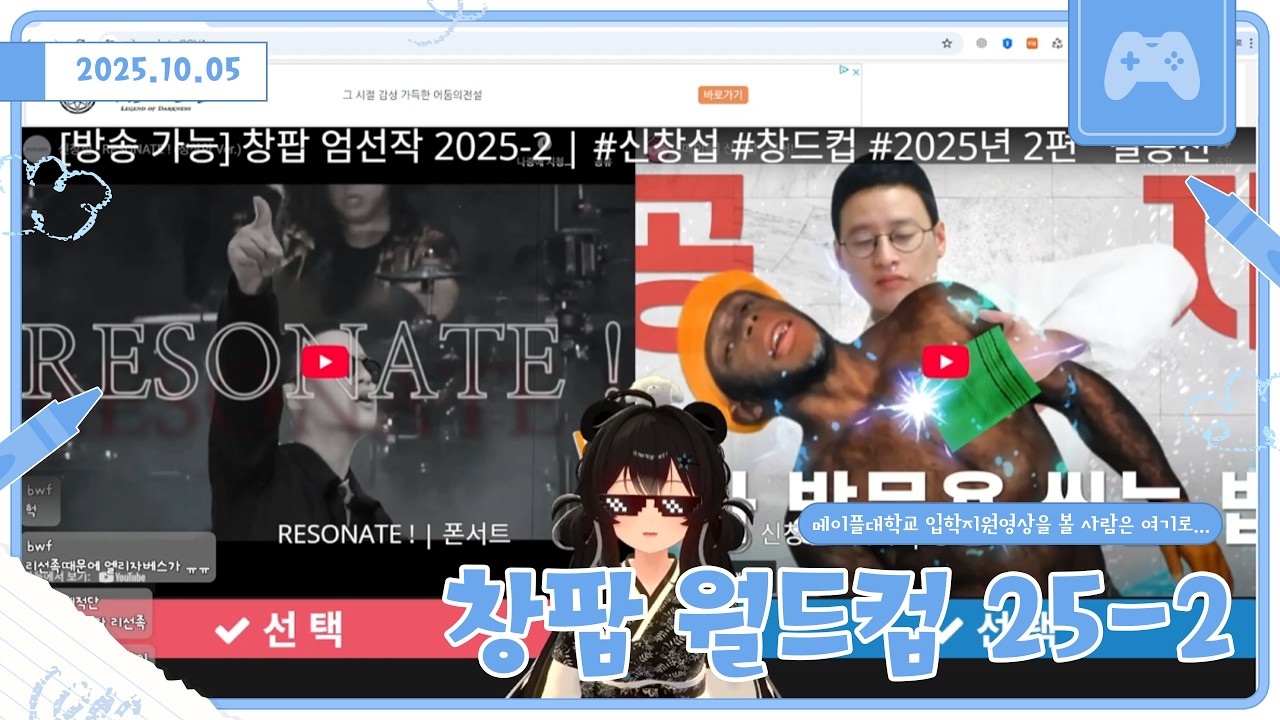Click the game controller icon badge
The height and width of the screenshot is (720, 1280).
coord(1152,65)
